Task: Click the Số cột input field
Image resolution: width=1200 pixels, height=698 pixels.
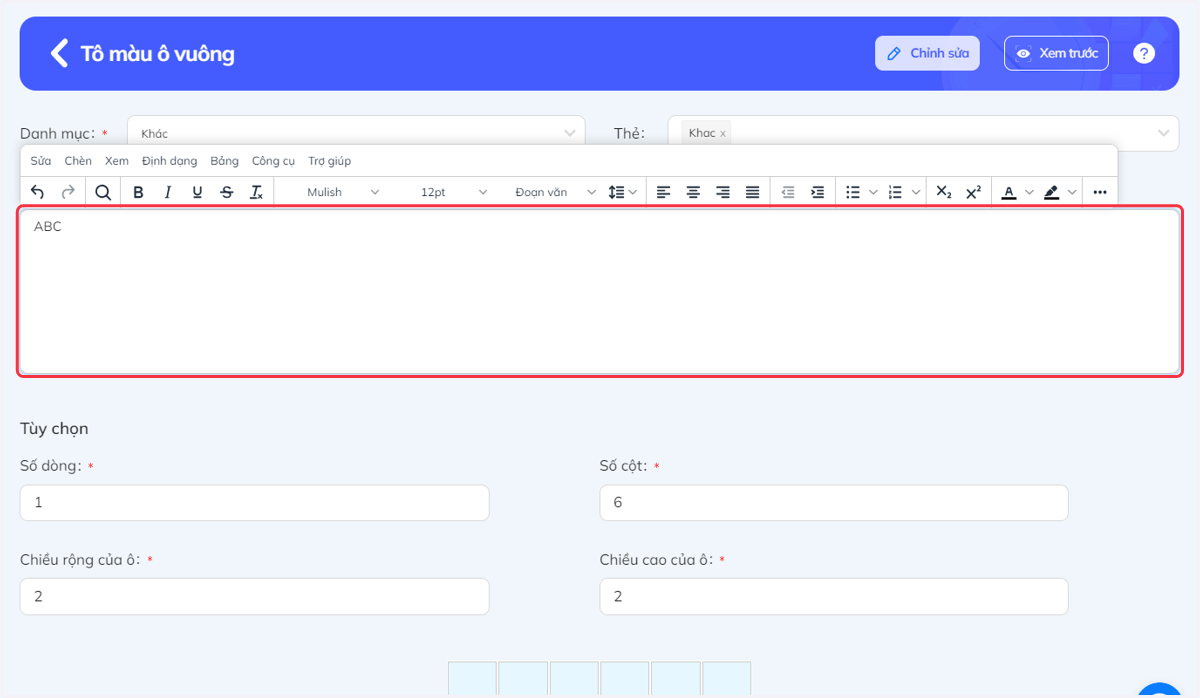Action: pyautogui.click(x=834, y=503)
